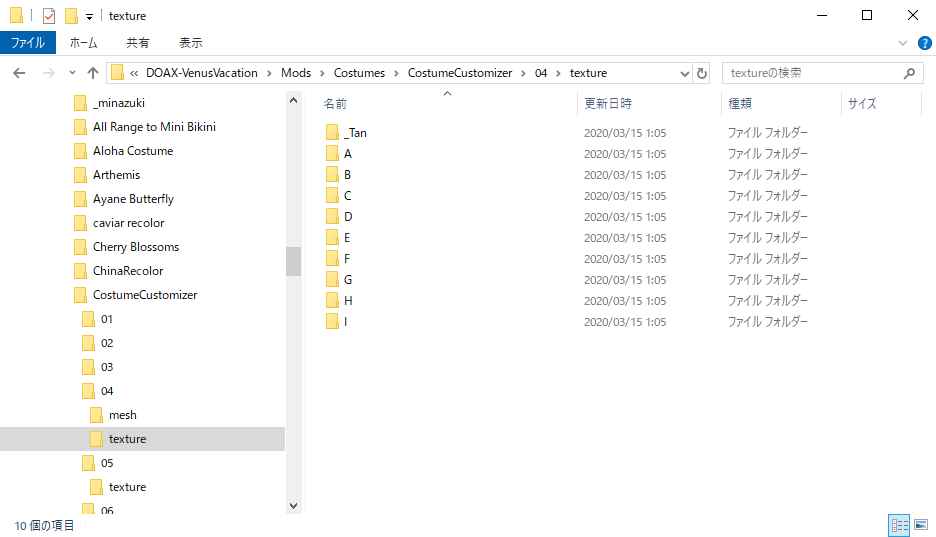This screenshot has height=537, width=936.
Task: Click the Mods breadcrumb
Action: pos(296,73)
